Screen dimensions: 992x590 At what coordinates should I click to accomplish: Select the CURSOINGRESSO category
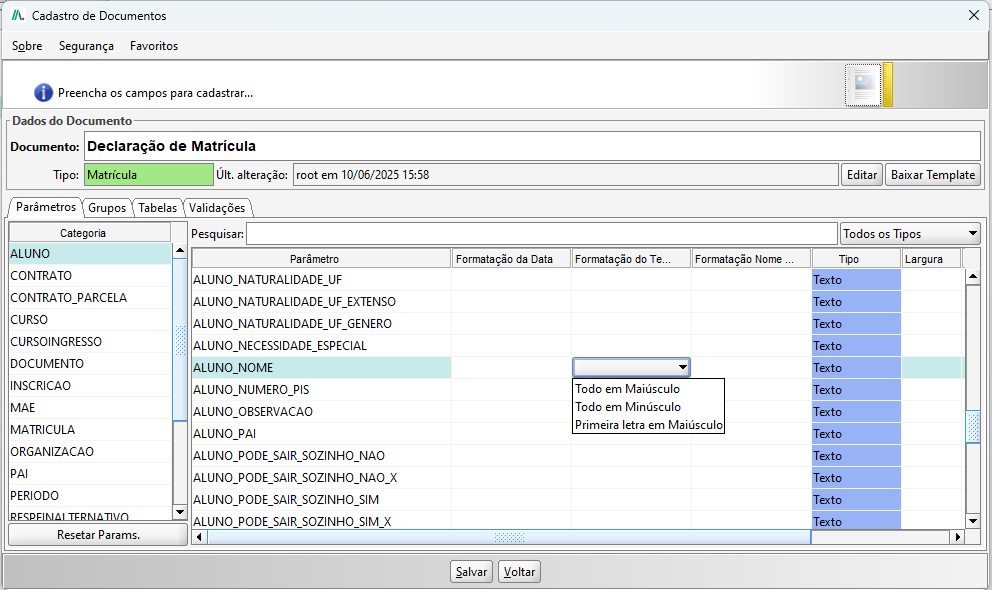tap(90, 341)
